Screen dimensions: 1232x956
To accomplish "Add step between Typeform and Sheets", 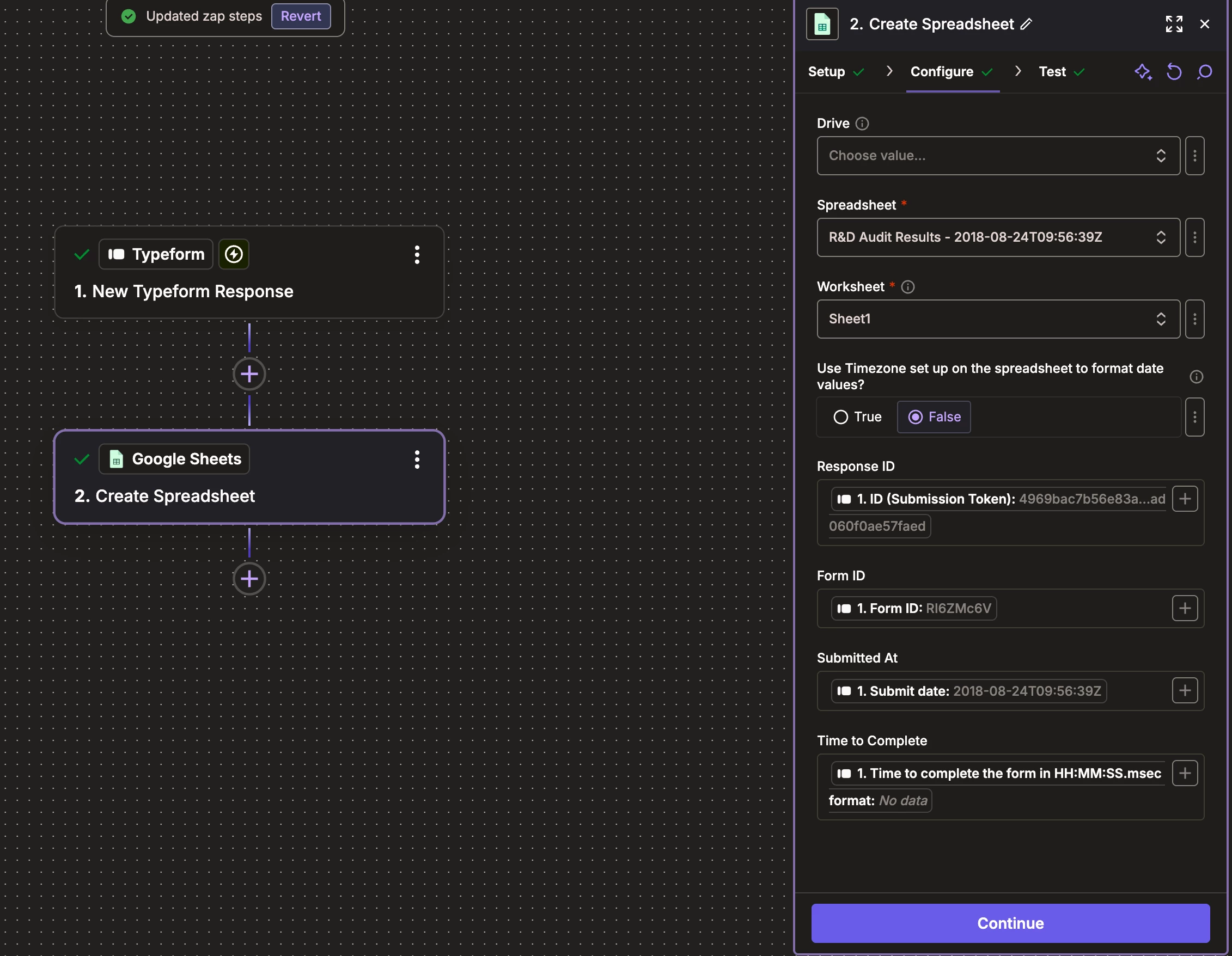I will pos(249,374).
